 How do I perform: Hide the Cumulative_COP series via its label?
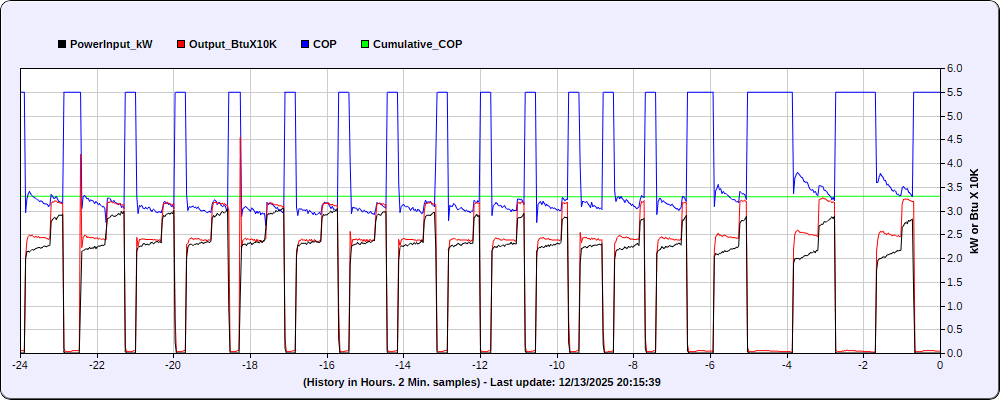(x=417, y=44)
